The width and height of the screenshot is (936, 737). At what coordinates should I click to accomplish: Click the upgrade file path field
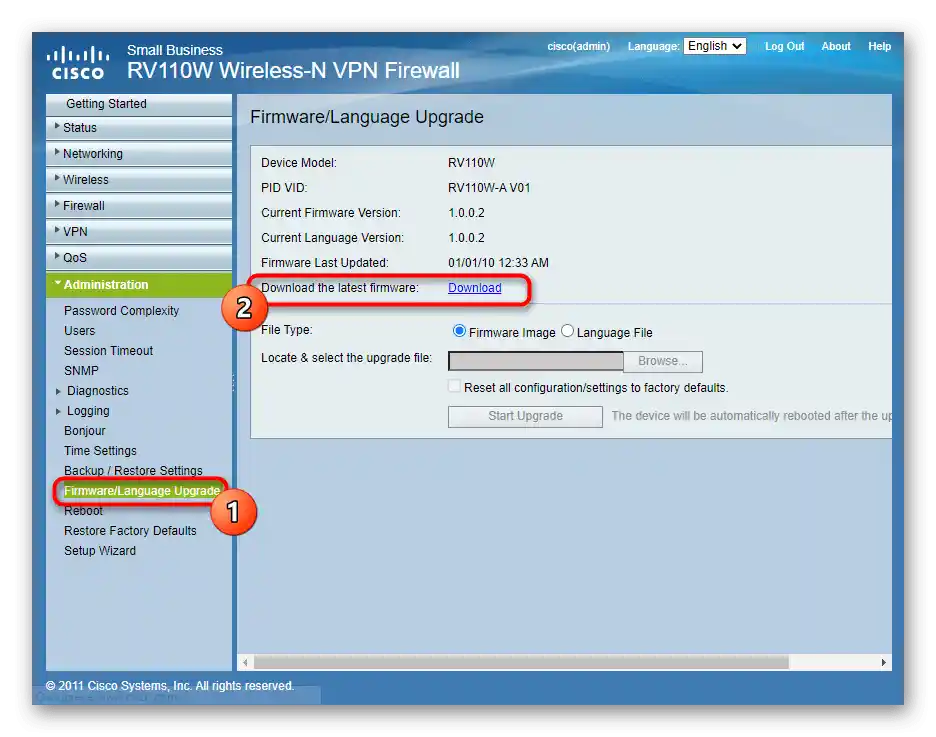tap(535, 361)
